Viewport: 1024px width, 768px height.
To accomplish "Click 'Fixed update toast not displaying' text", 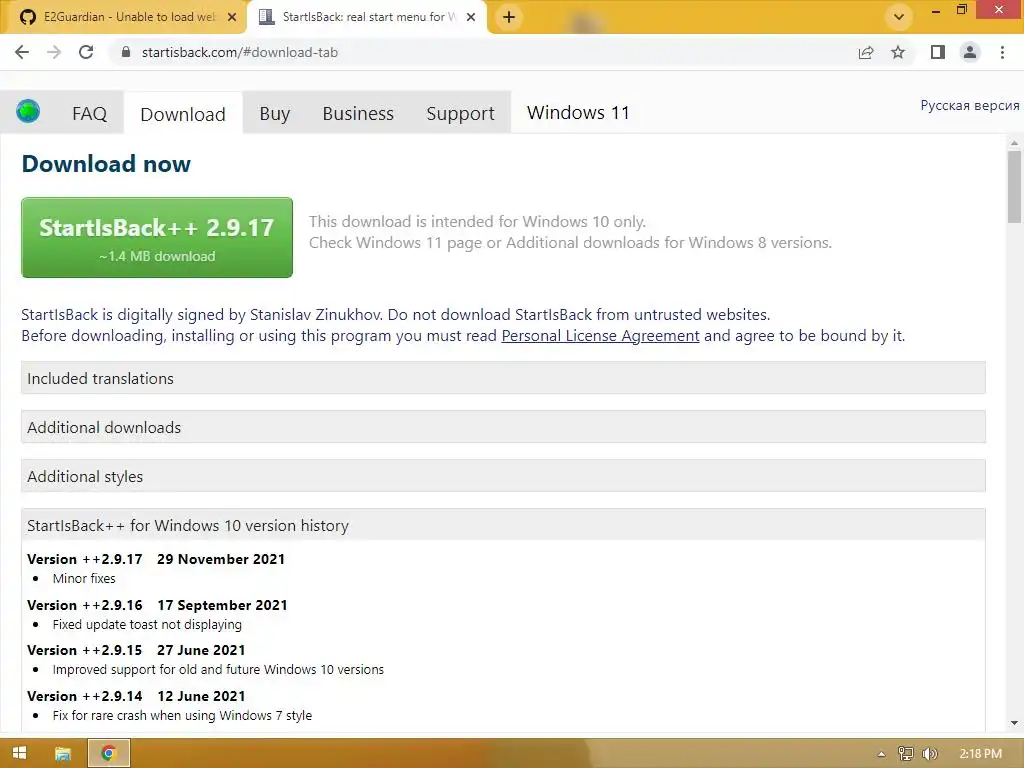I will (x=147, y=624).
